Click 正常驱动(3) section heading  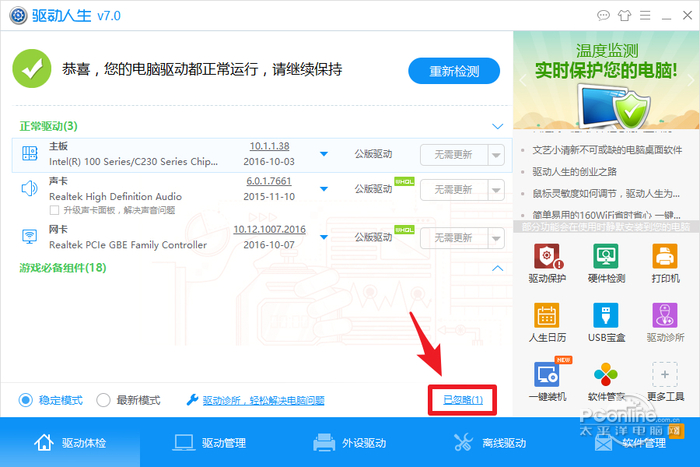(x=49, y=126)
